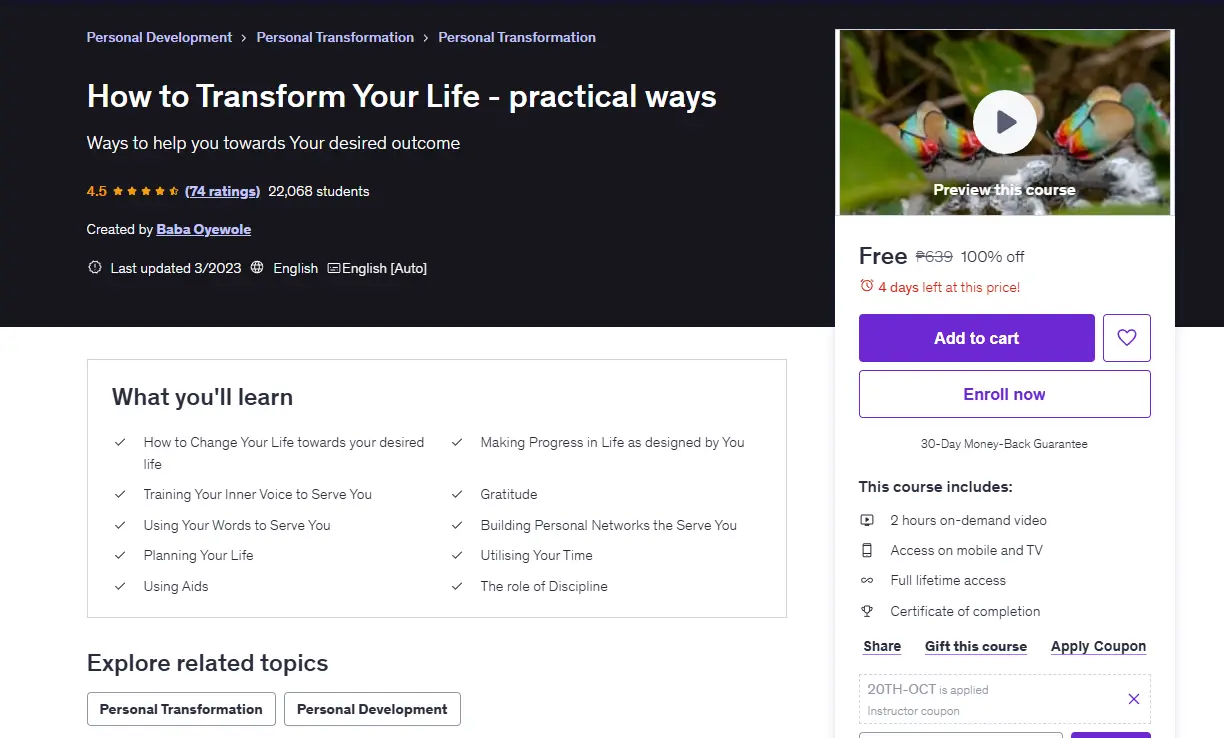This screenshot has width=1224, height=738.
Task: Open the 74 ratings link
Action: point(222,191)
